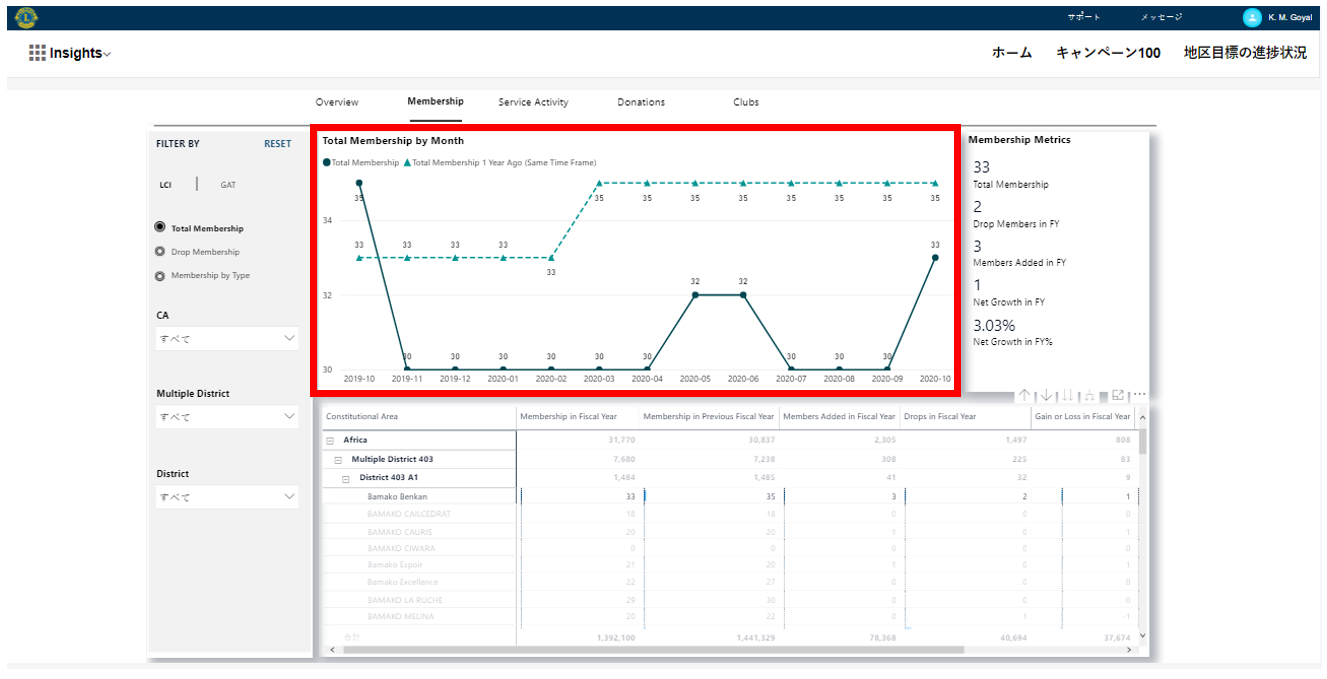The width and height of the screenshot is (1327, 679).
Task: Expand all down one hierarchy level icon
Action: (1090, 396)
